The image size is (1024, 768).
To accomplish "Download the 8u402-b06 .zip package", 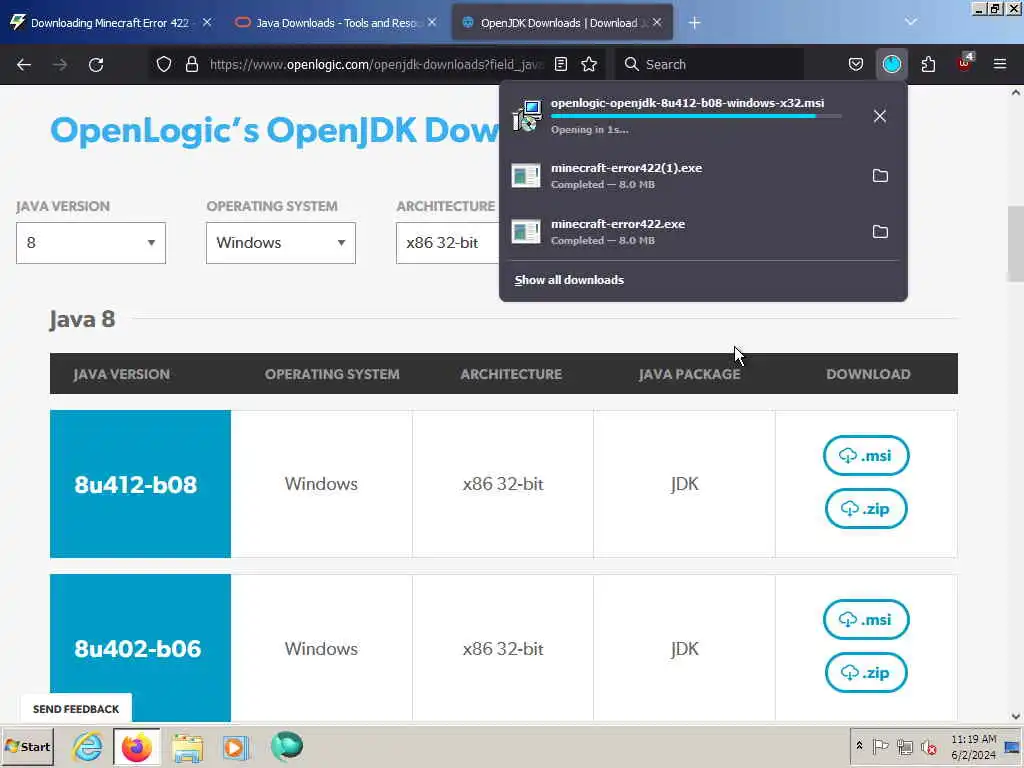I will 866,673.
